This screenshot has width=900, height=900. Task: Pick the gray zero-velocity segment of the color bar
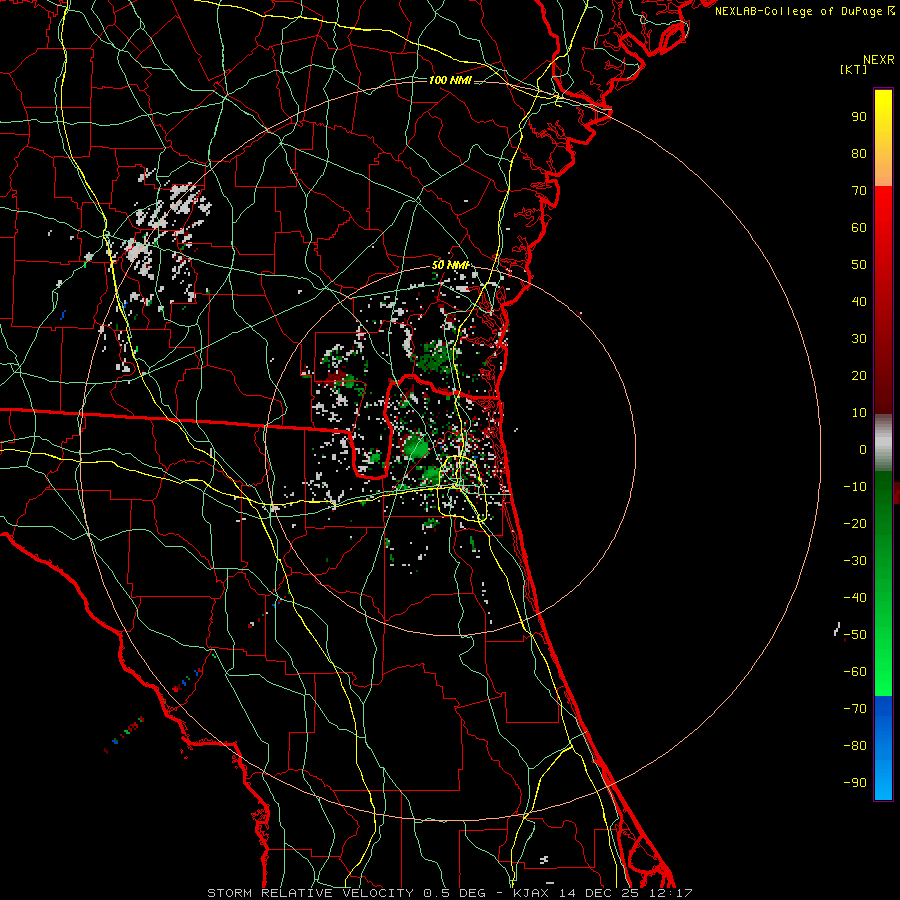[x=883, y=443]
